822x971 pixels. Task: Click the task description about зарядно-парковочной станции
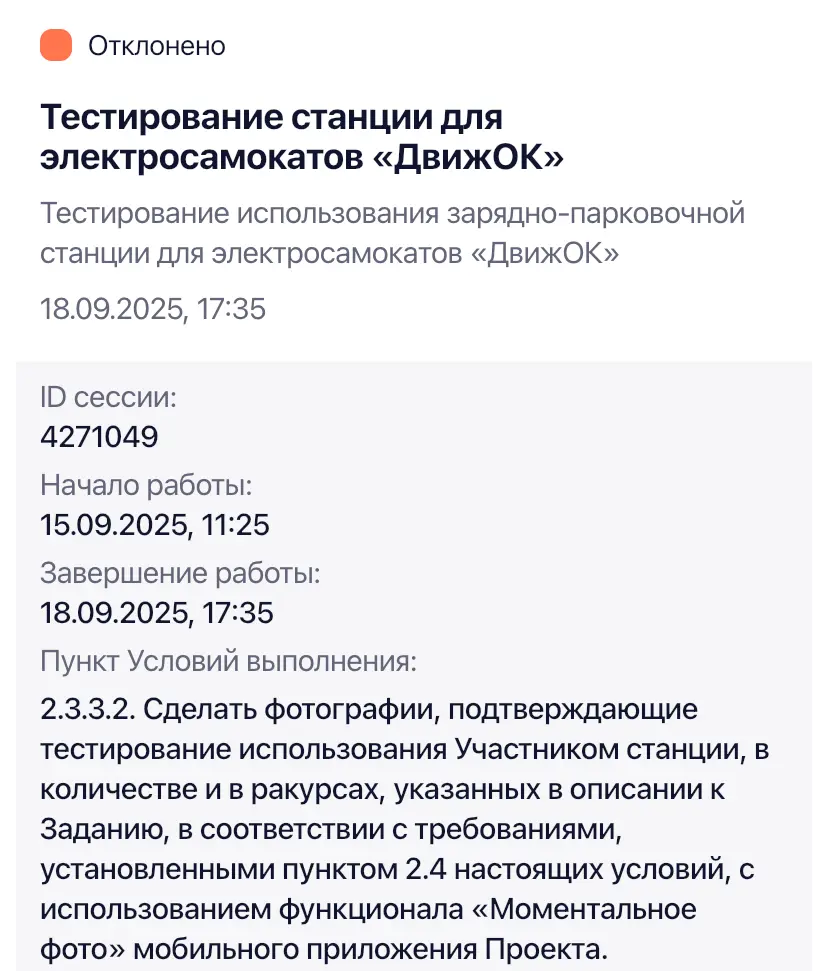click(392, 233)
